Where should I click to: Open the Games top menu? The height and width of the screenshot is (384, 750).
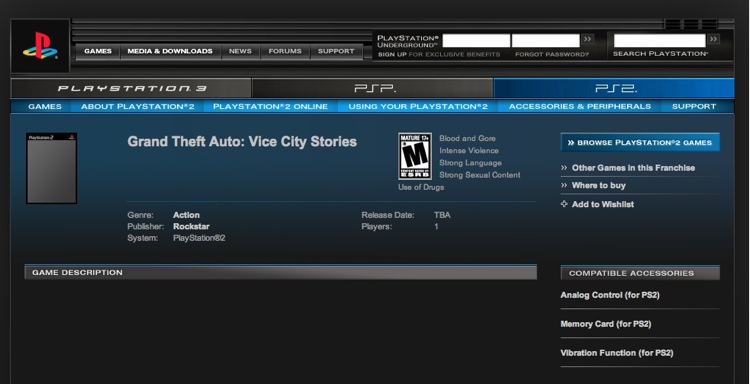pos(98,51)
